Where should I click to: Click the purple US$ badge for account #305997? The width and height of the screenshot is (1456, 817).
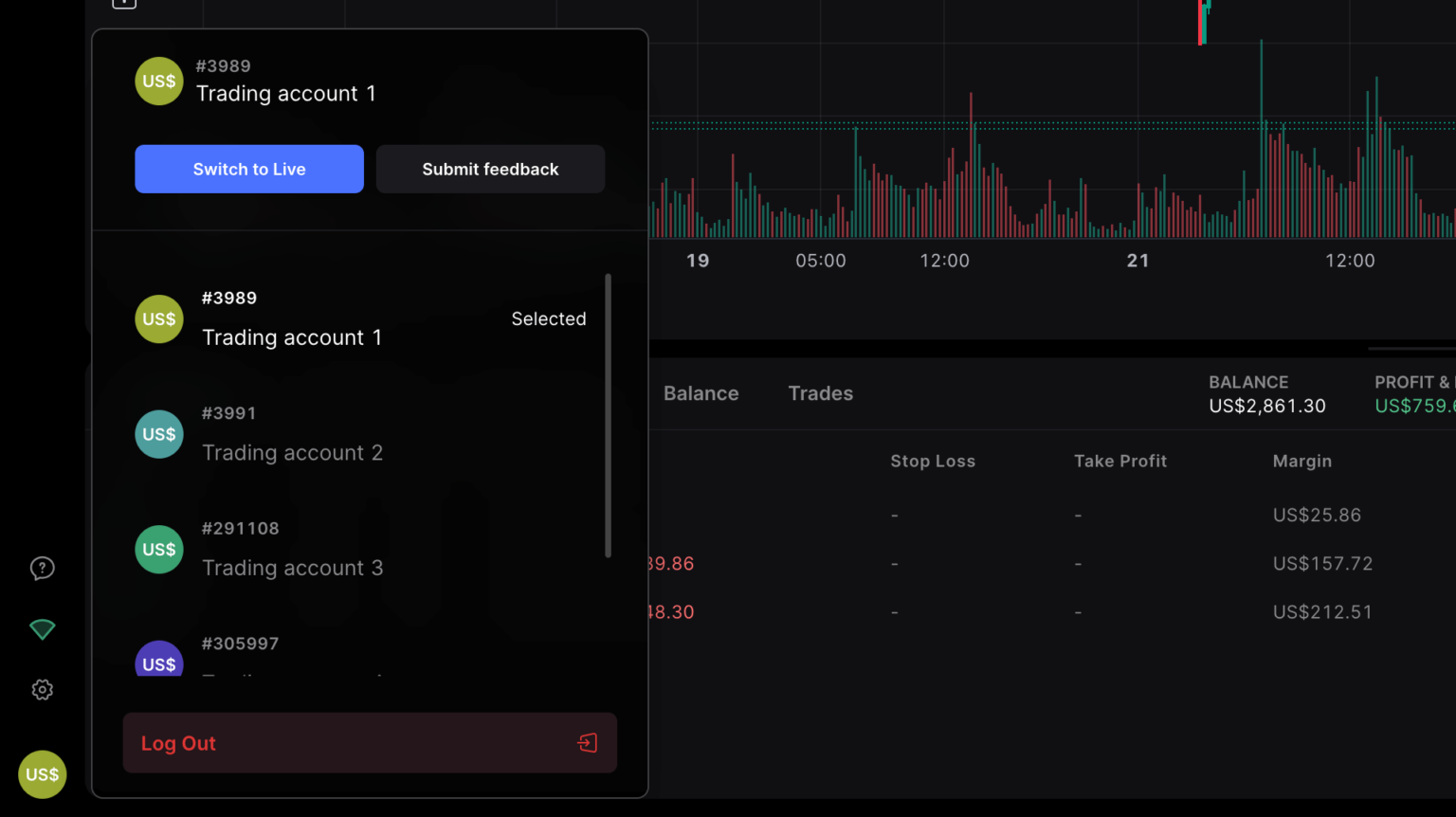(x=158, y=660)
